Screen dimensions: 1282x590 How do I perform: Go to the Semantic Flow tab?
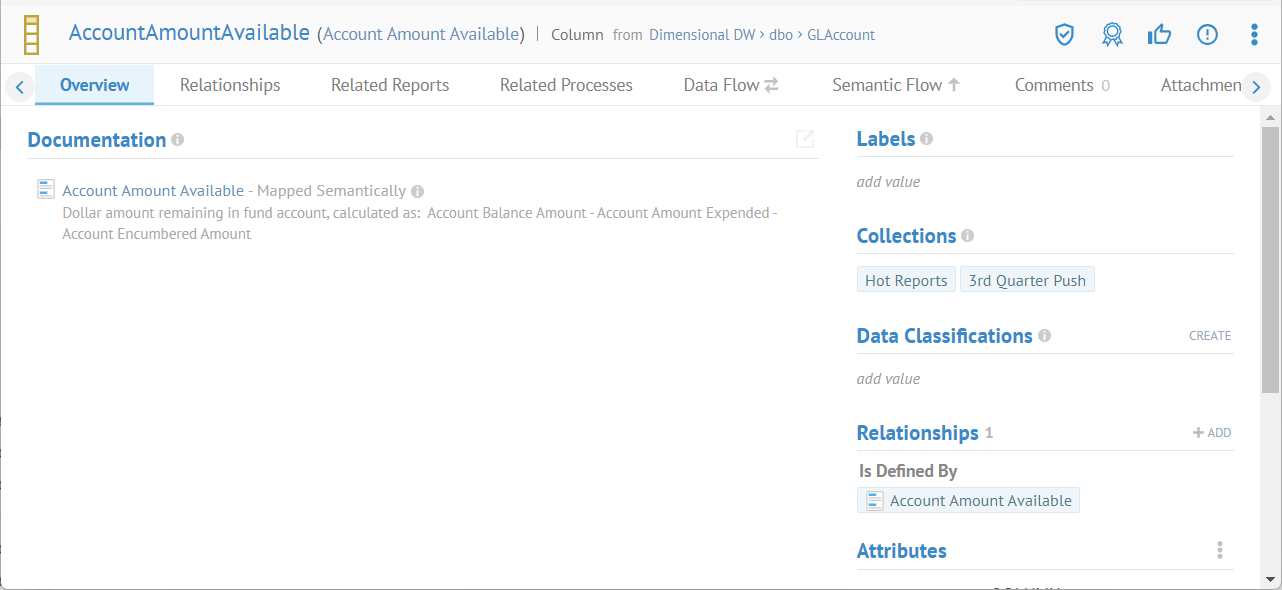(895, 85)
